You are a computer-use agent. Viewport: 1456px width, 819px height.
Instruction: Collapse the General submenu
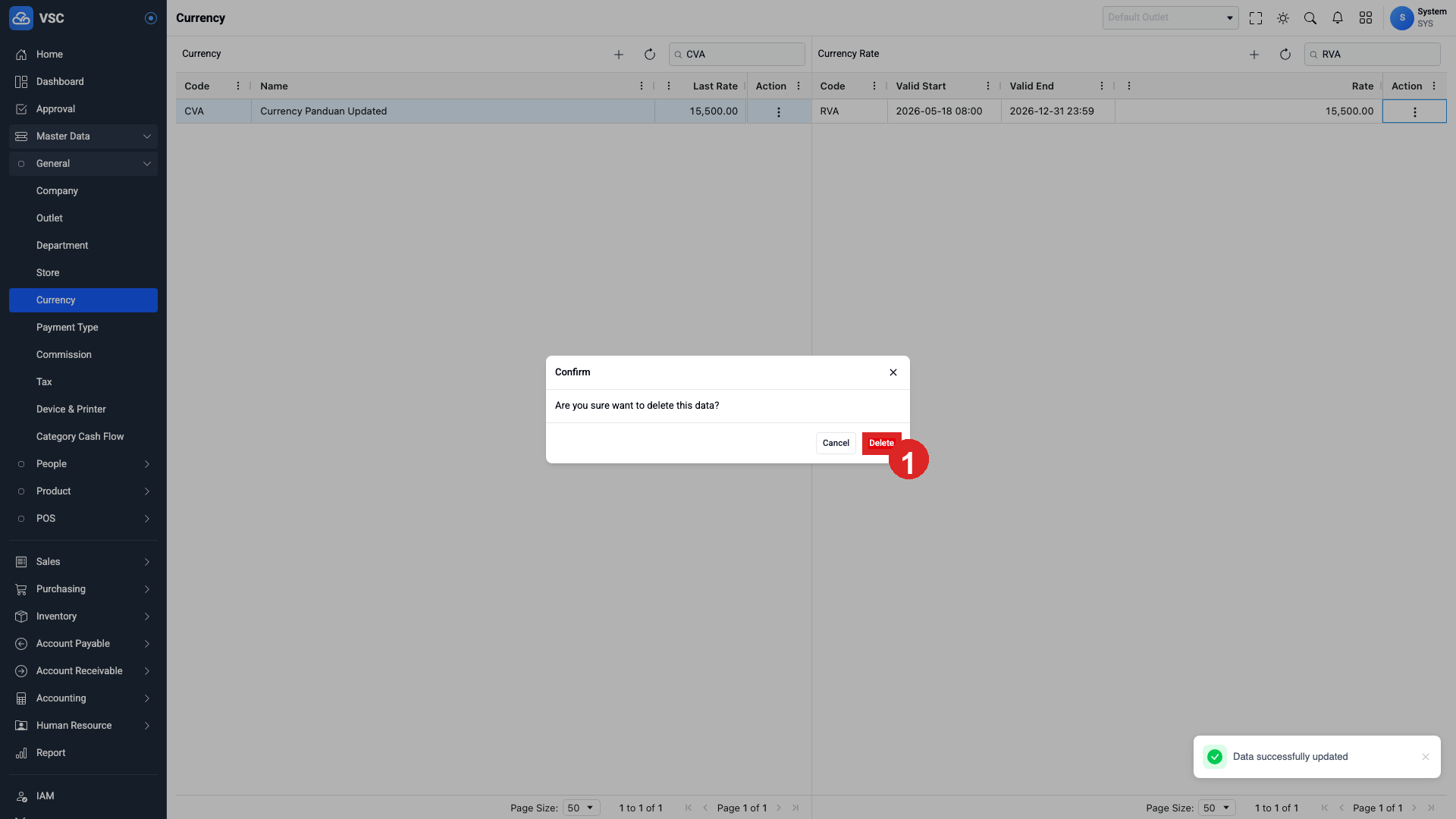click(83, 164)
